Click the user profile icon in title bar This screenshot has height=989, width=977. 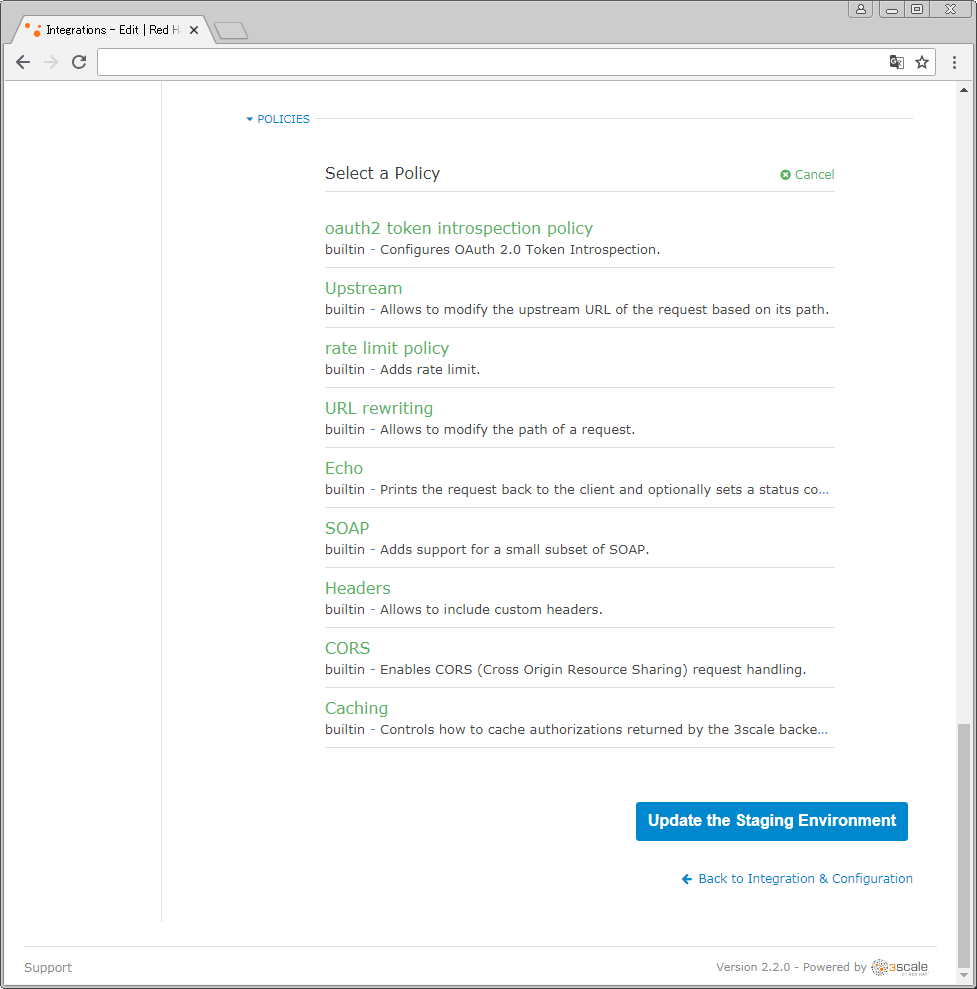[861, 9]
